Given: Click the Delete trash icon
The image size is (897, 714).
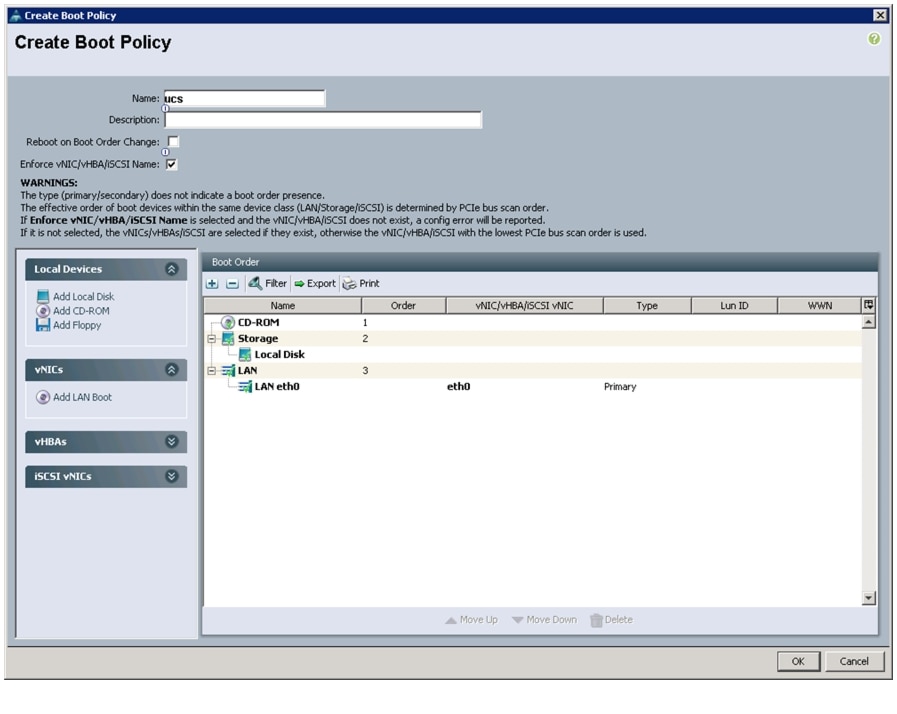Looking at the screenshot, I should [596, 620].
